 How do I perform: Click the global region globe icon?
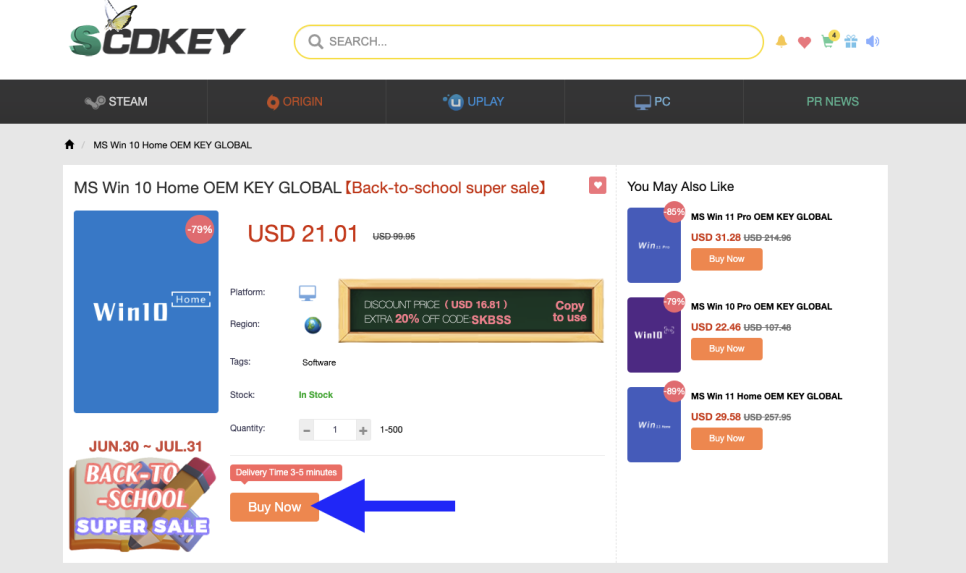click(313, 325)
